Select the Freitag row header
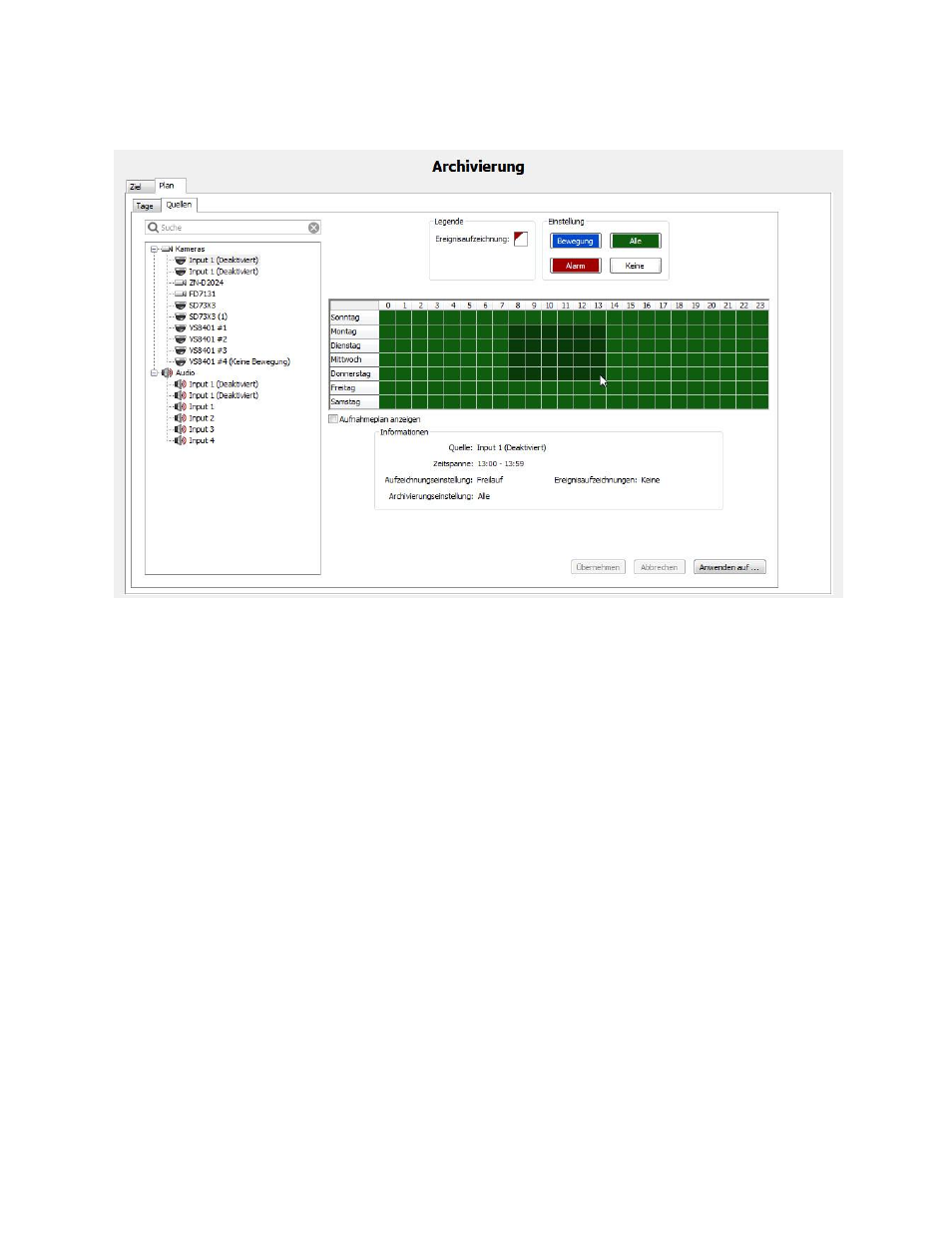The image size is (952, 1233). tap(354, 387)
